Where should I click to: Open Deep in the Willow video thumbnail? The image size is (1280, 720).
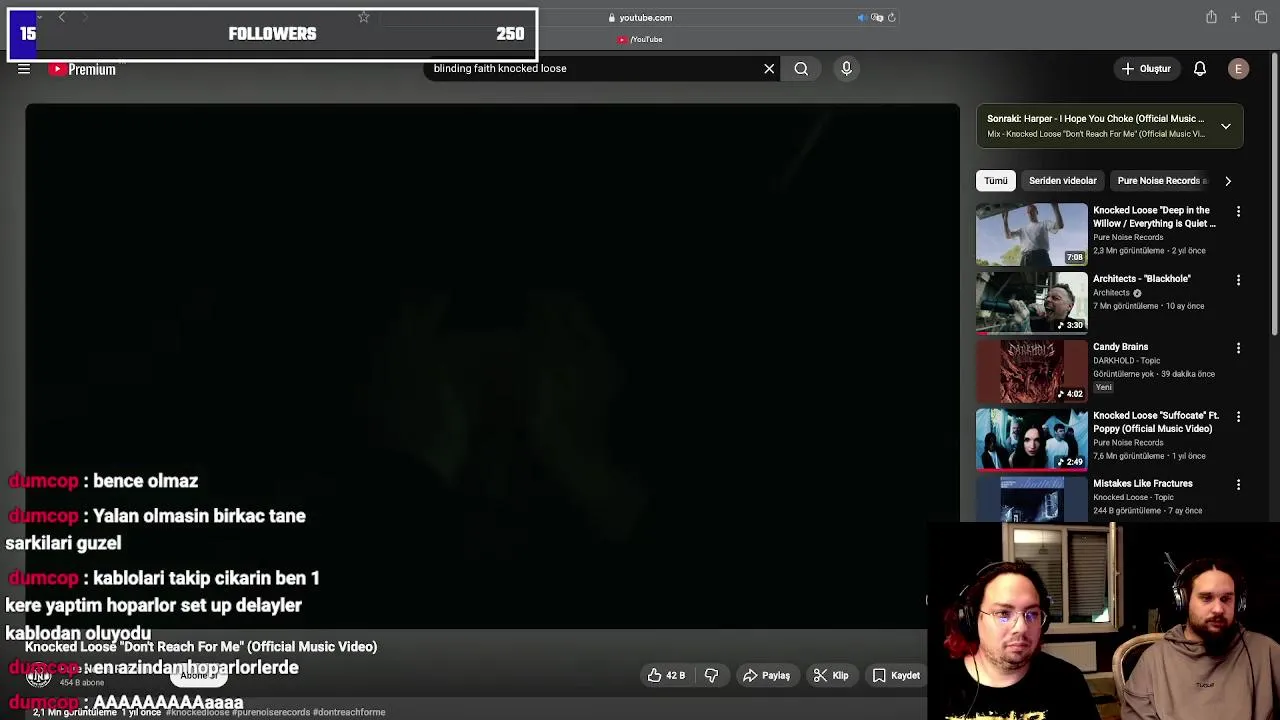pyautogui.click(x=1032, y=234)
